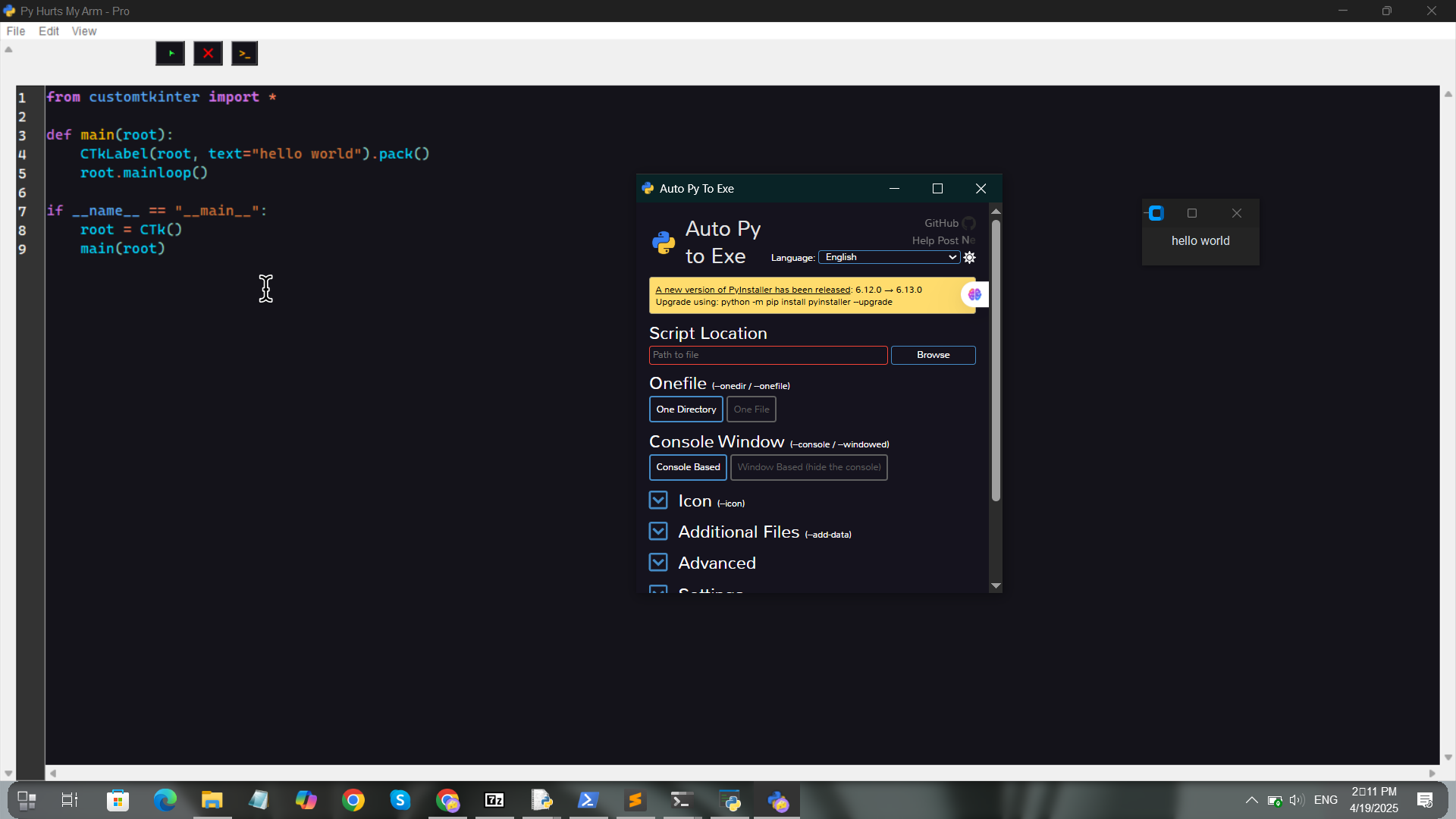Screen dimensions: 1456x819
Task: Click the ENG language indicator
Action: pyautogui.click(x=1326, y=800)
